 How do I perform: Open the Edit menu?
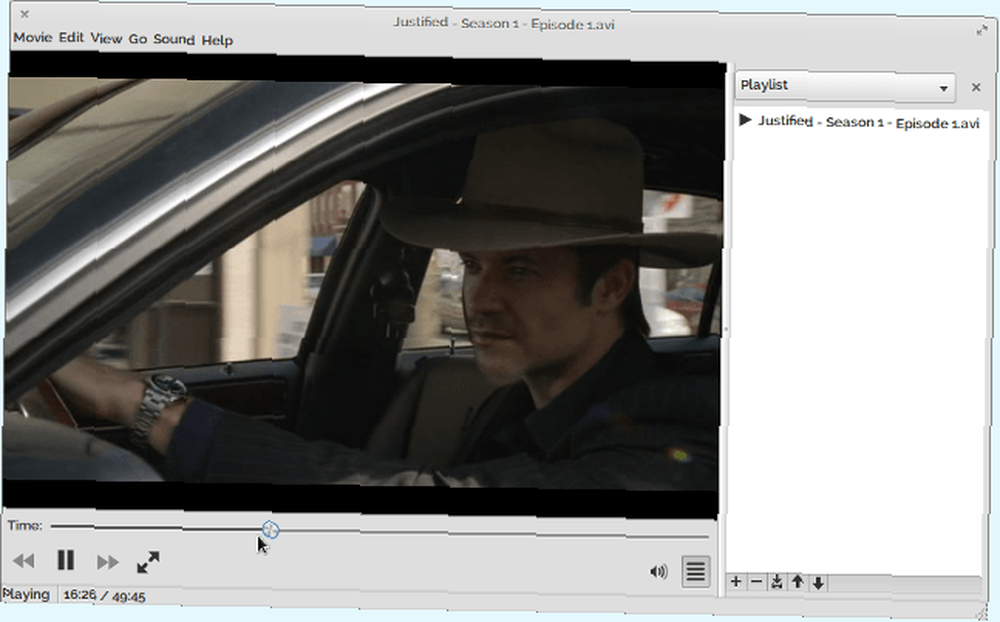[71, 38]
